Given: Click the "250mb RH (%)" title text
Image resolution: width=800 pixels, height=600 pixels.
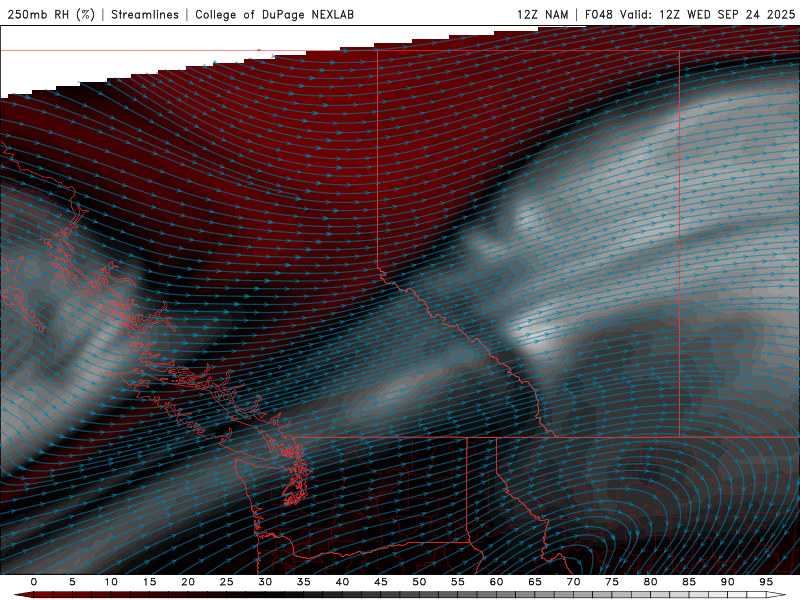Looking at the screenshot, I should click(x=51, y=14).
